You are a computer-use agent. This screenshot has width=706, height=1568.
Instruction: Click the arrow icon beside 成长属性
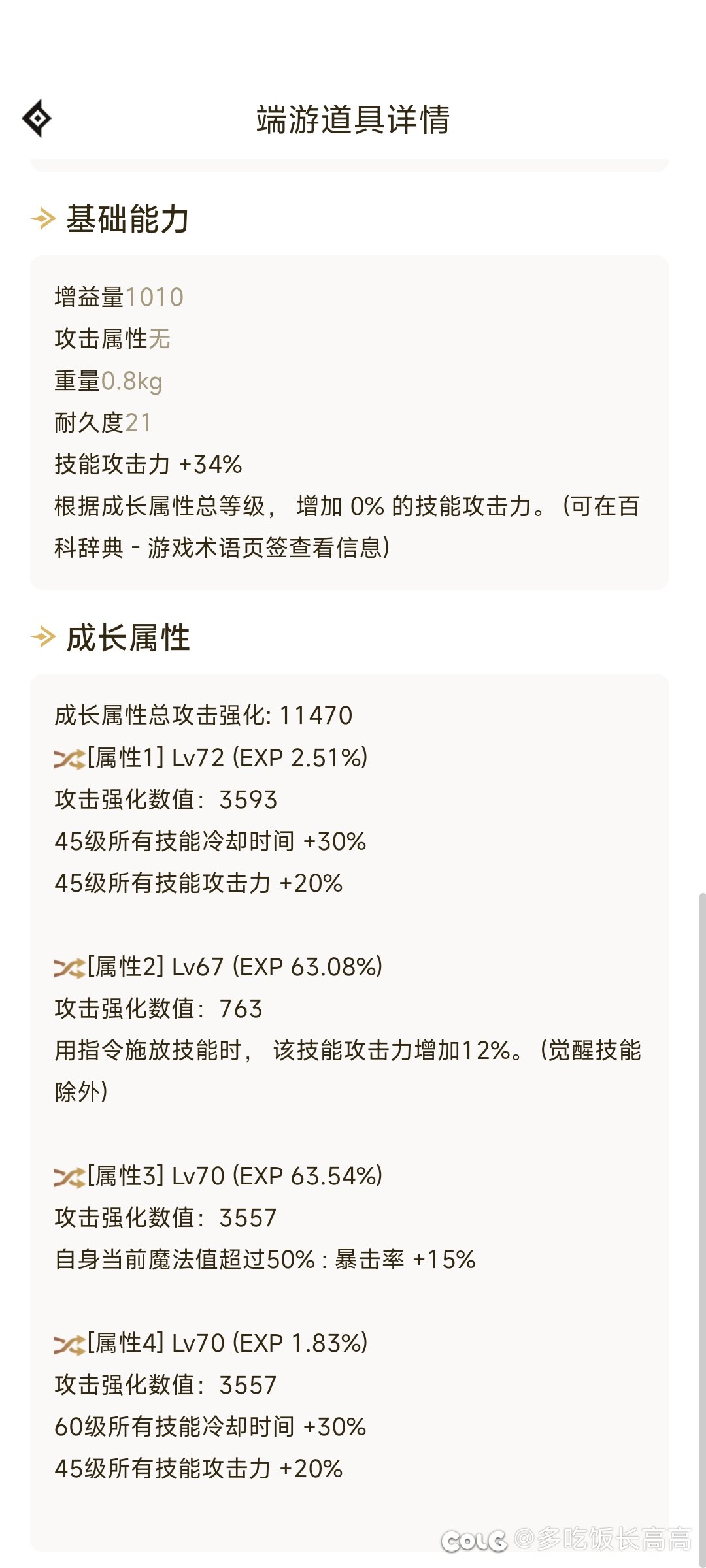[x=44, y=637]
